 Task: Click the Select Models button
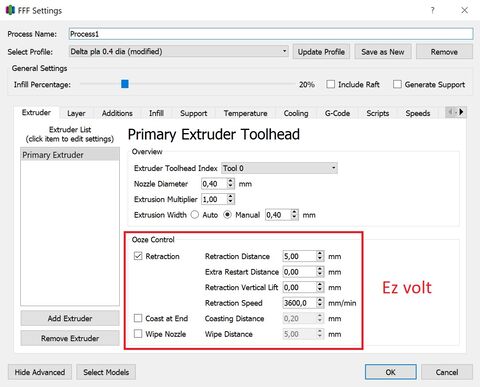(x=106, y=372)
